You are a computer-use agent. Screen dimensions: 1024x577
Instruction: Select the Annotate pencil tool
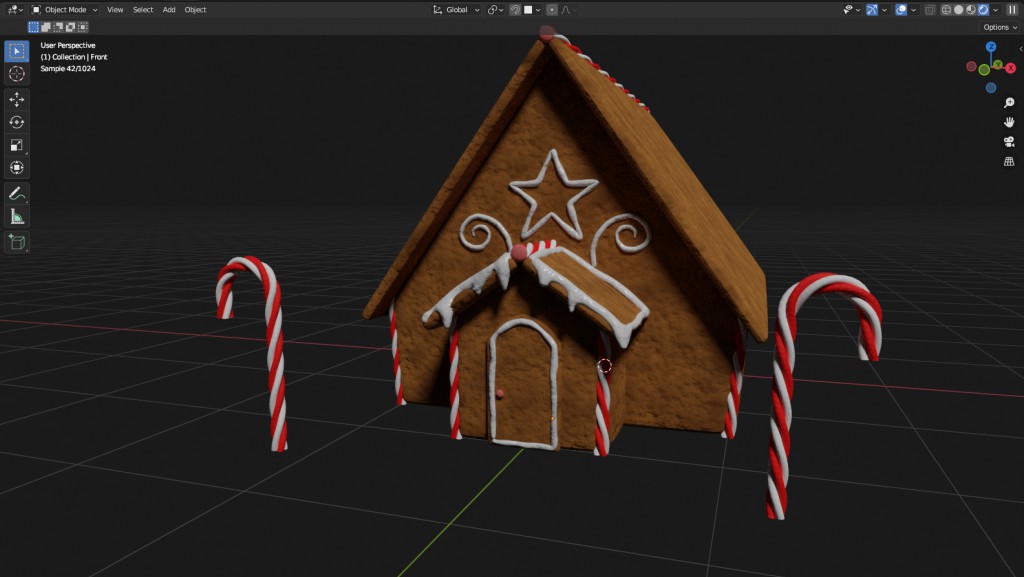click(x=17, y=192)
